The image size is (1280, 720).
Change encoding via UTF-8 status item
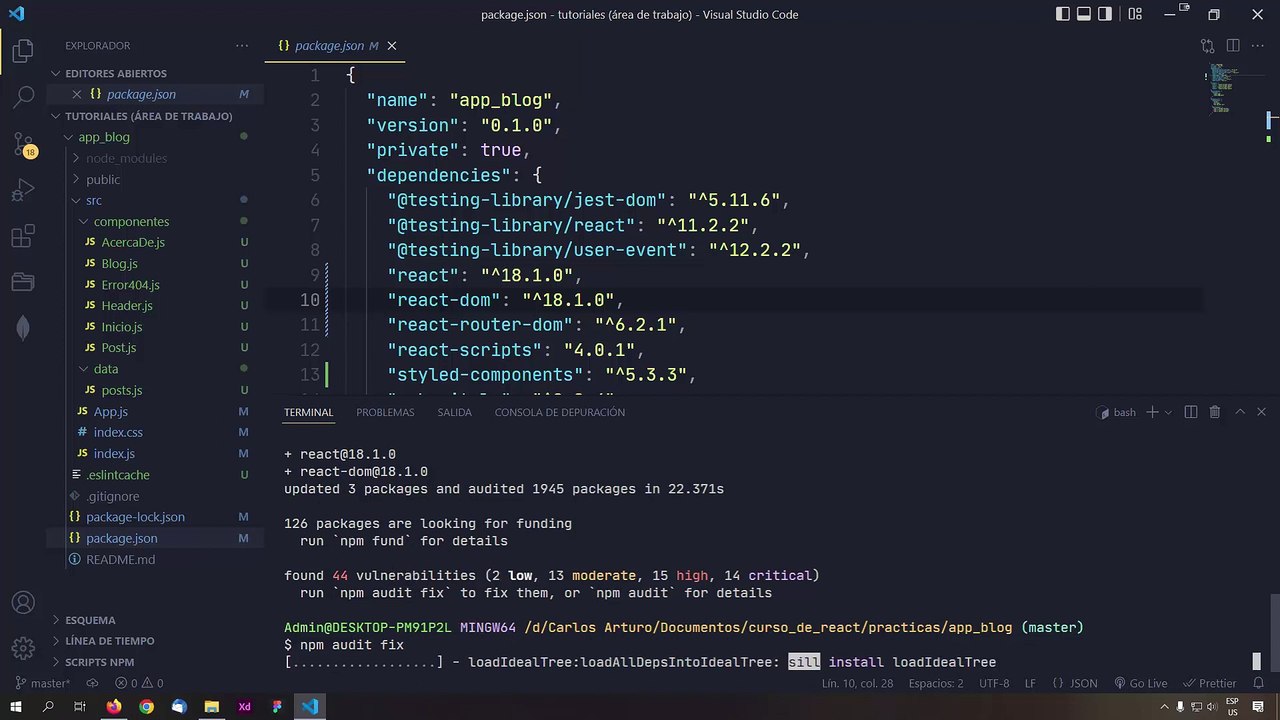[994, 683]
